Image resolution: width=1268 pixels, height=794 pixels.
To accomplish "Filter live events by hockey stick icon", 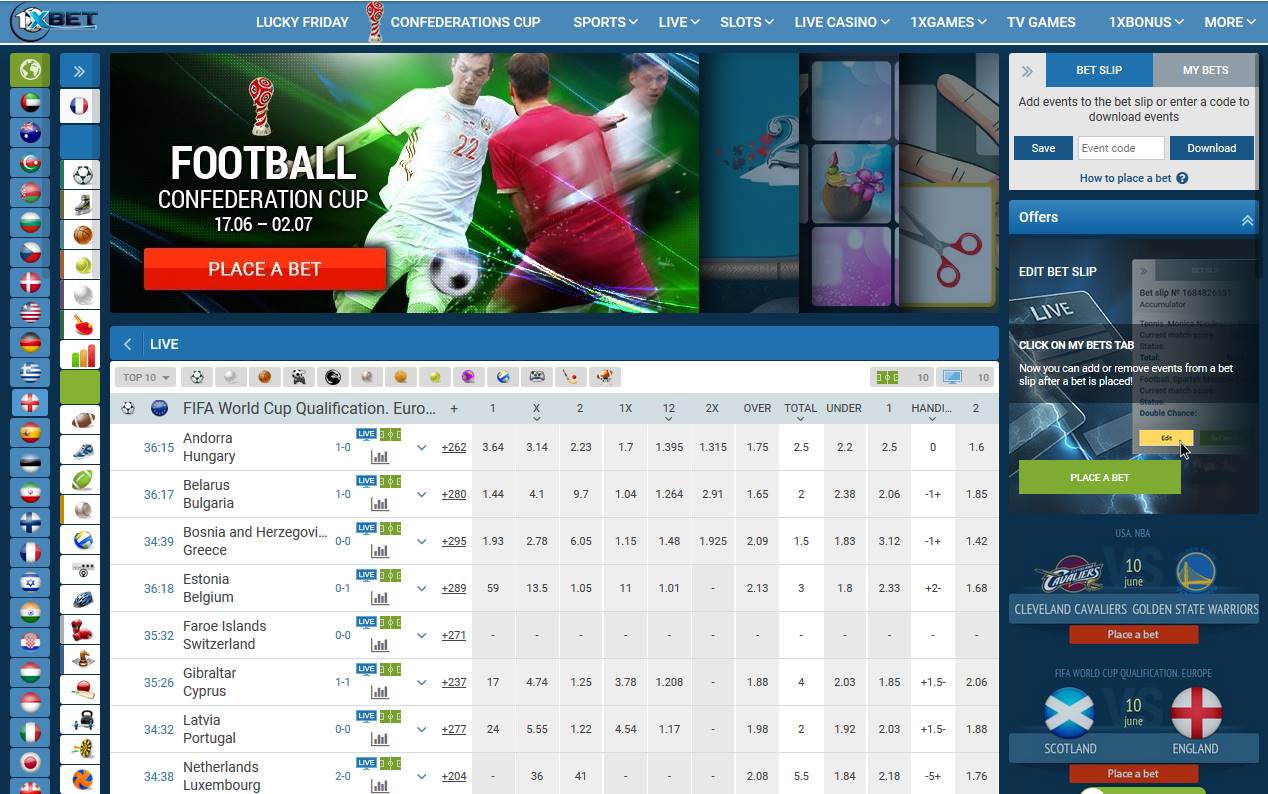I will 571,377.
